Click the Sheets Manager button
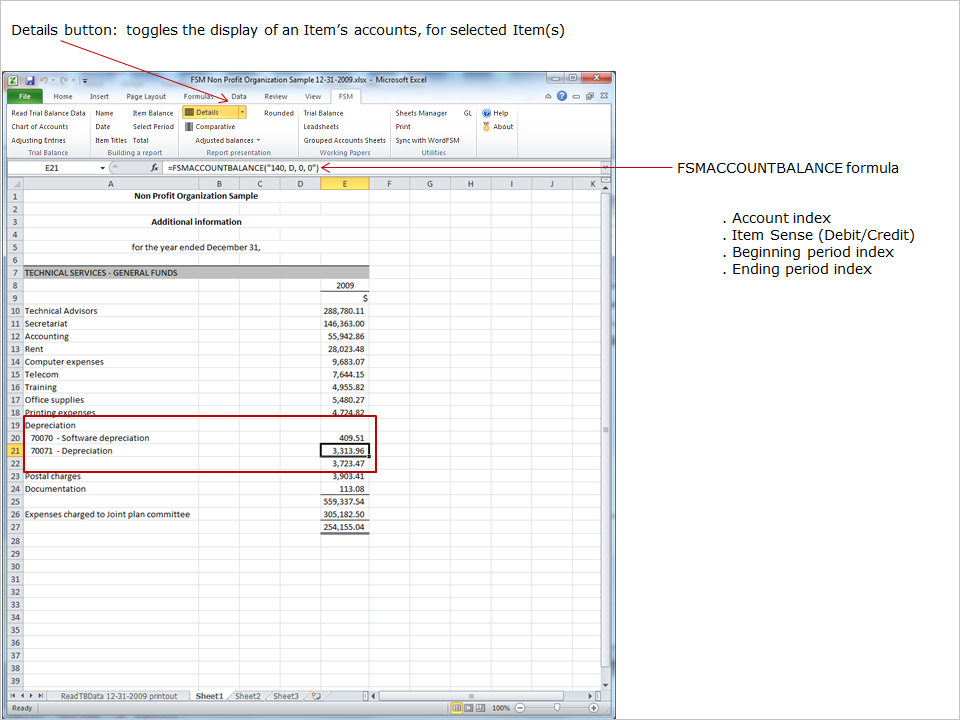Image resolution: width=960 pixels, height=720 pixels. [x=421, y=113]
